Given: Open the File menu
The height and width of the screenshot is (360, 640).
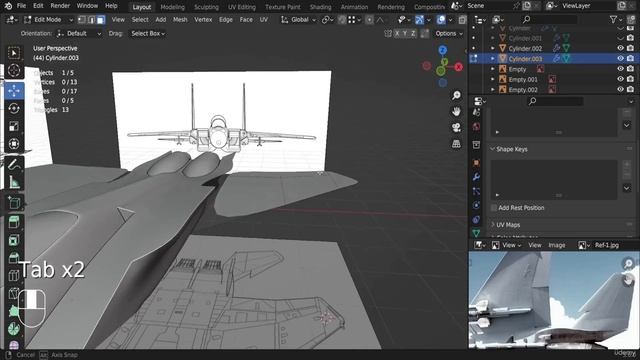Looking at the screenshot, I should (x=21, y=6).
